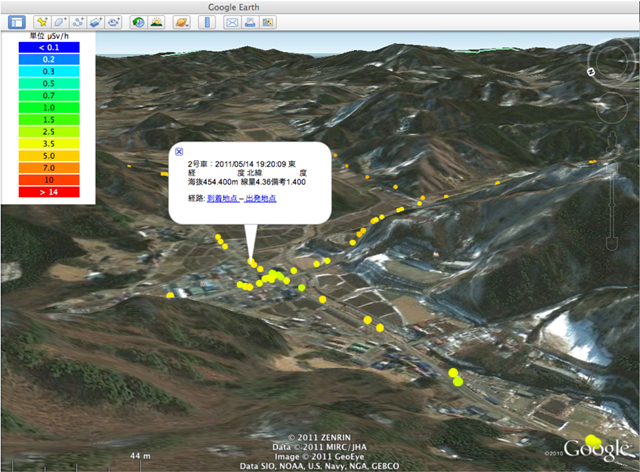
Task: Click the Record a Tour icon
Action: click(x=114, y=21)
